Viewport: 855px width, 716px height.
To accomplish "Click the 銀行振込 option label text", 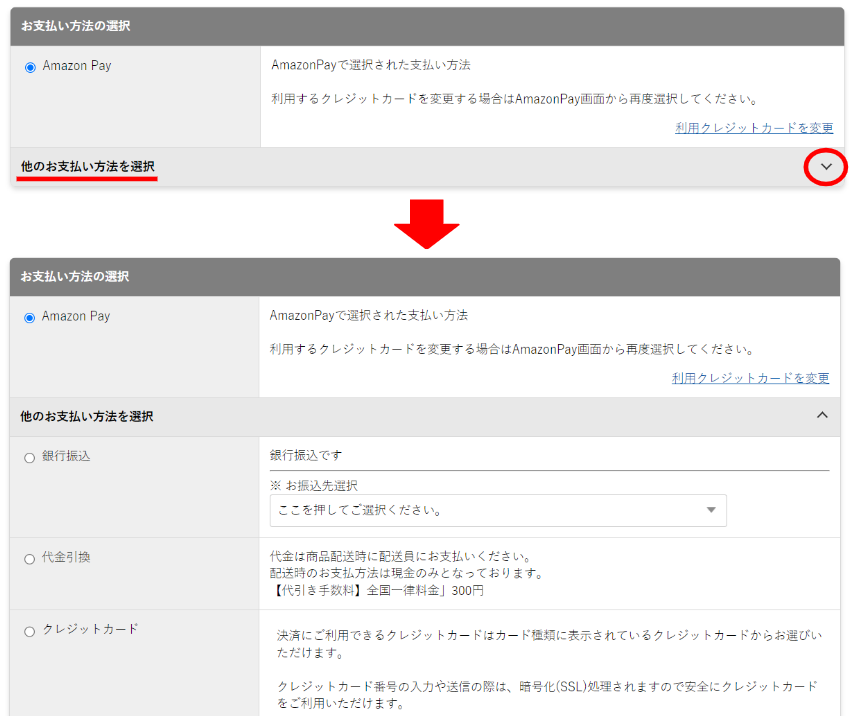I will coord(66,456).
